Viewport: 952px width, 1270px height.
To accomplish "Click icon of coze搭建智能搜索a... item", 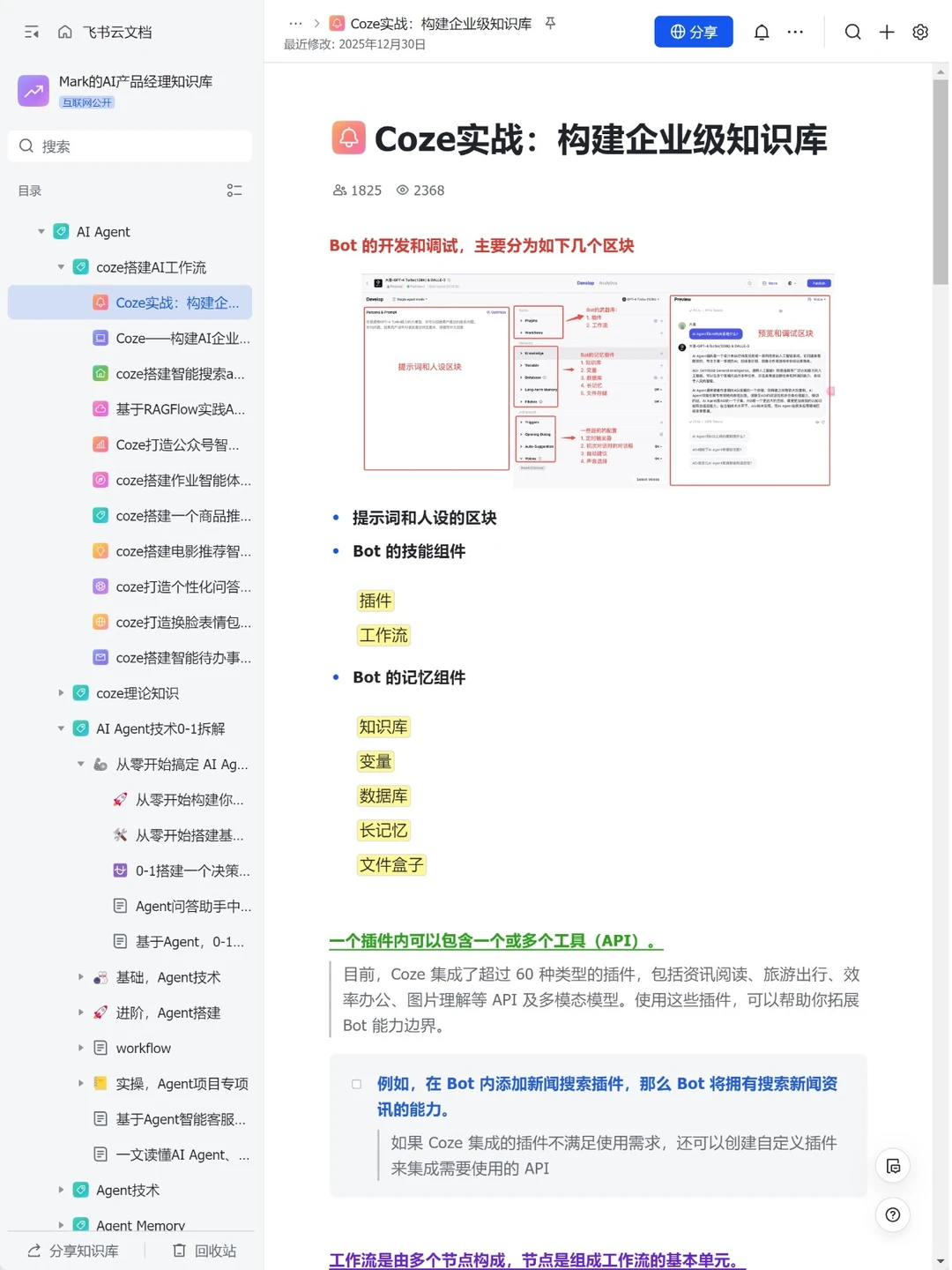I will click(100, 373).
